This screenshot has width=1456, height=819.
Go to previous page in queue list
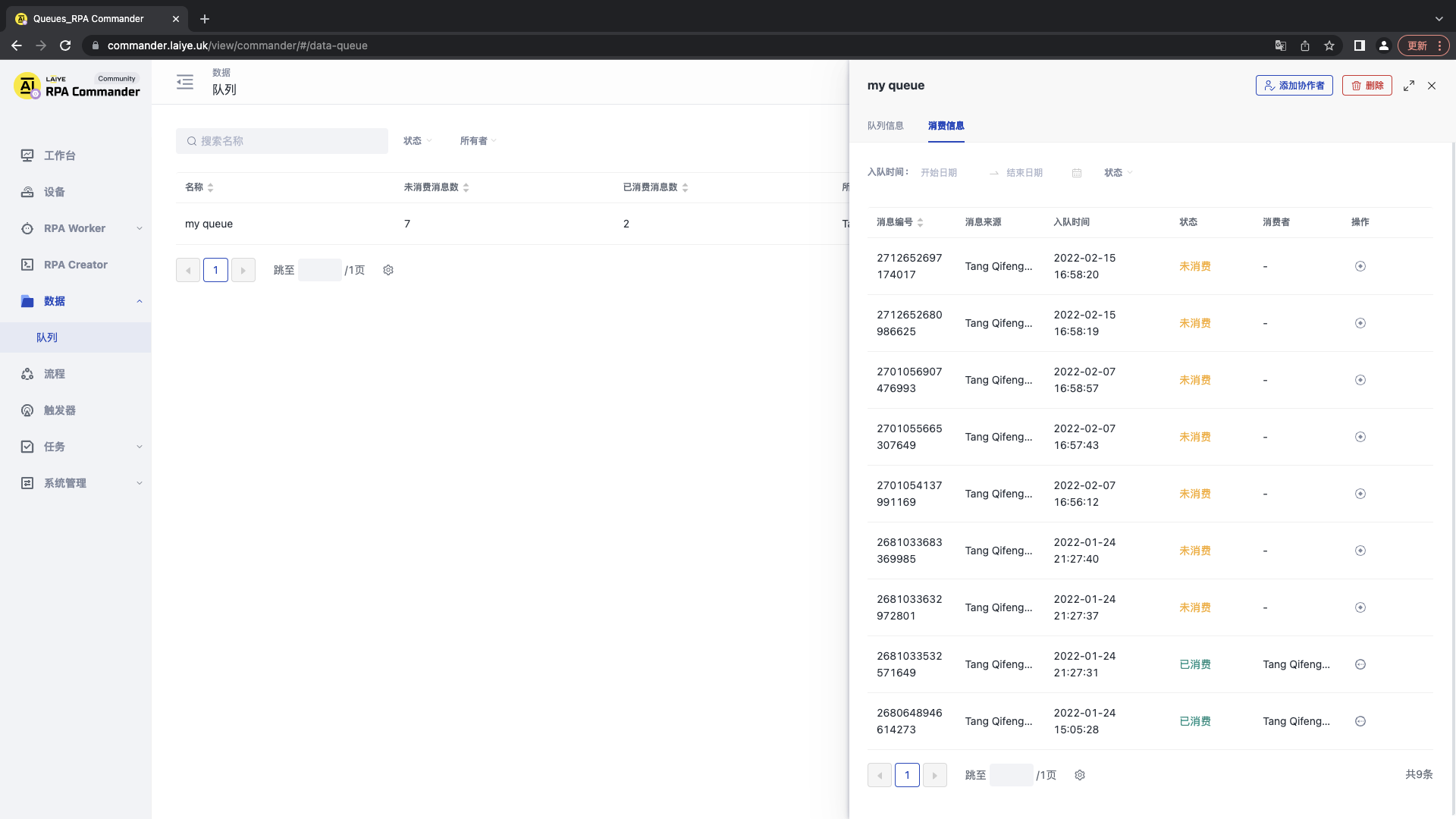[x=188, y=270]
